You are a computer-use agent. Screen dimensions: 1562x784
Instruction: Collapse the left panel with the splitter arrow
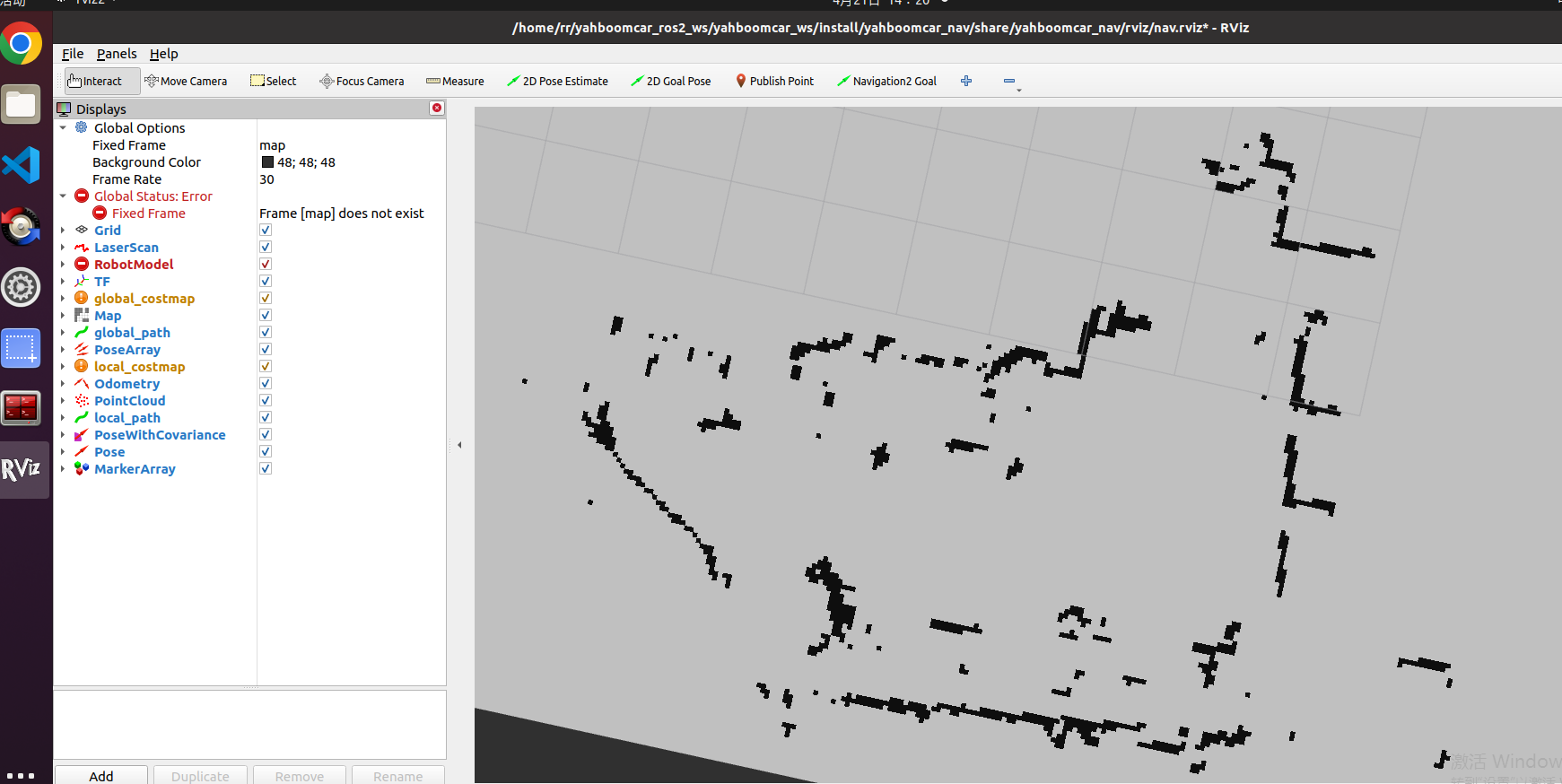(459, 445)
